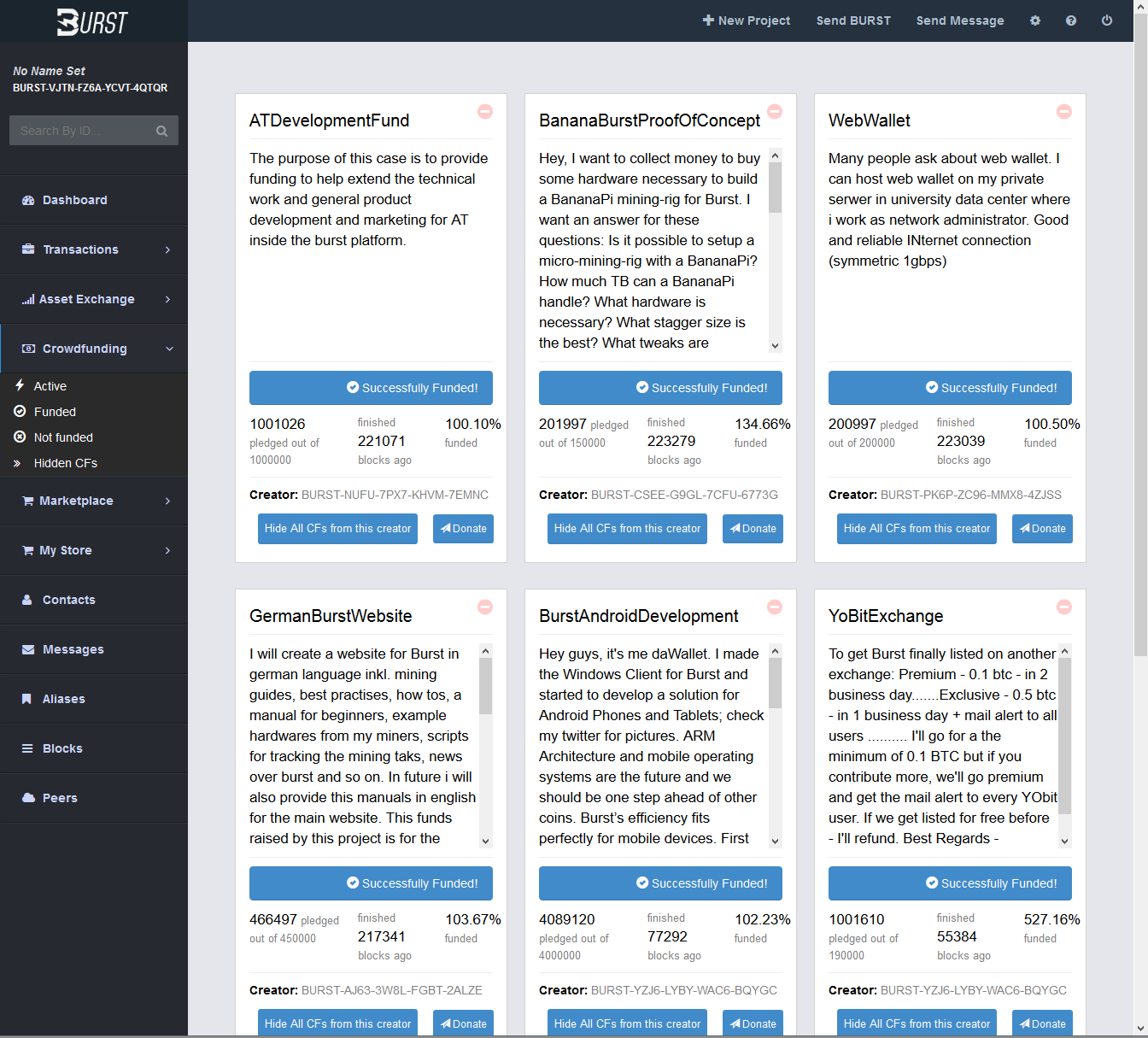Click the Peers cloud icon
Screen dimensions: 1148x1038
tap(28, 798)
